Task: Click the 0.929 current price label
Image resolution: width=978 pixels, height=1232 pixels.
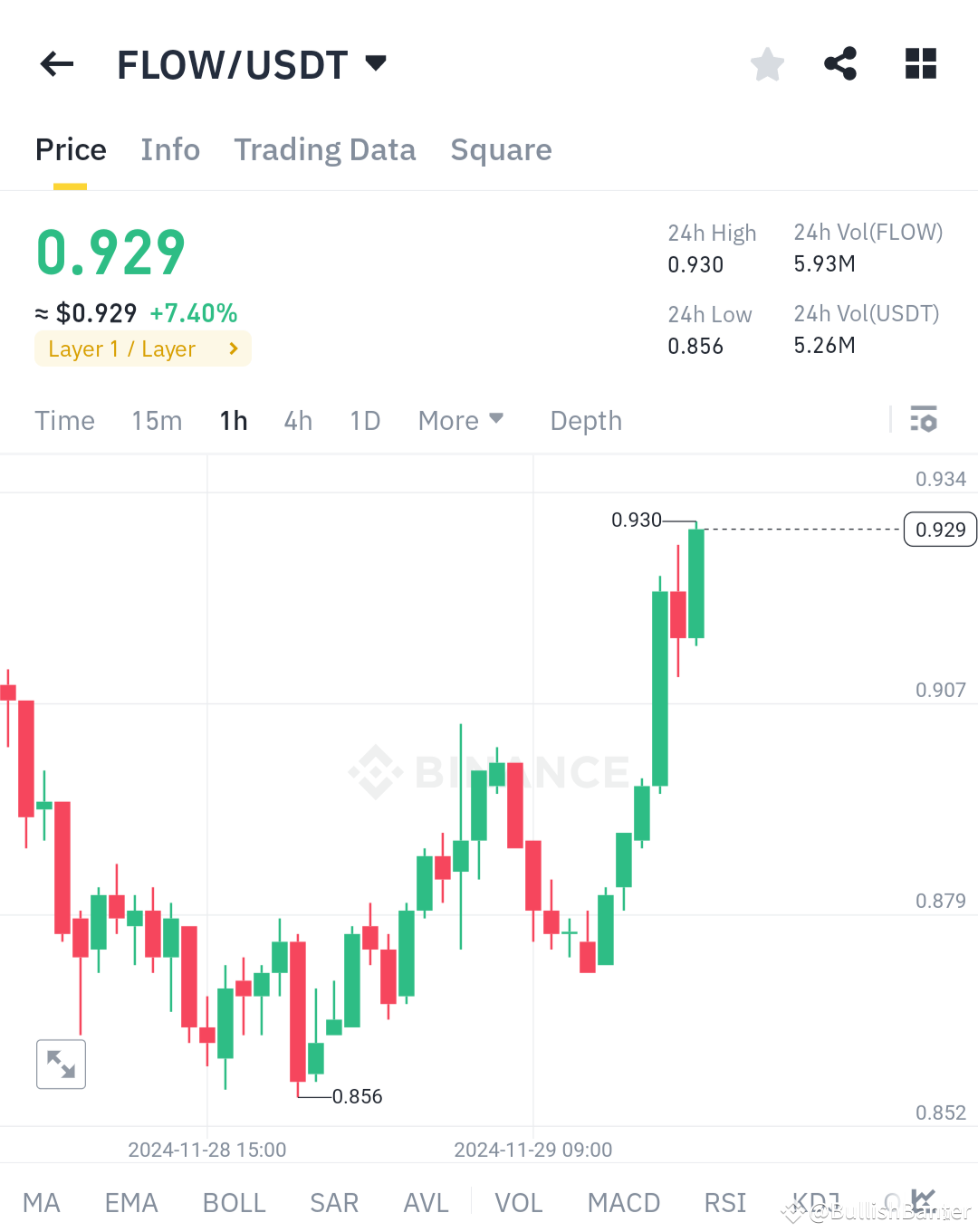Action: point(939,530)
